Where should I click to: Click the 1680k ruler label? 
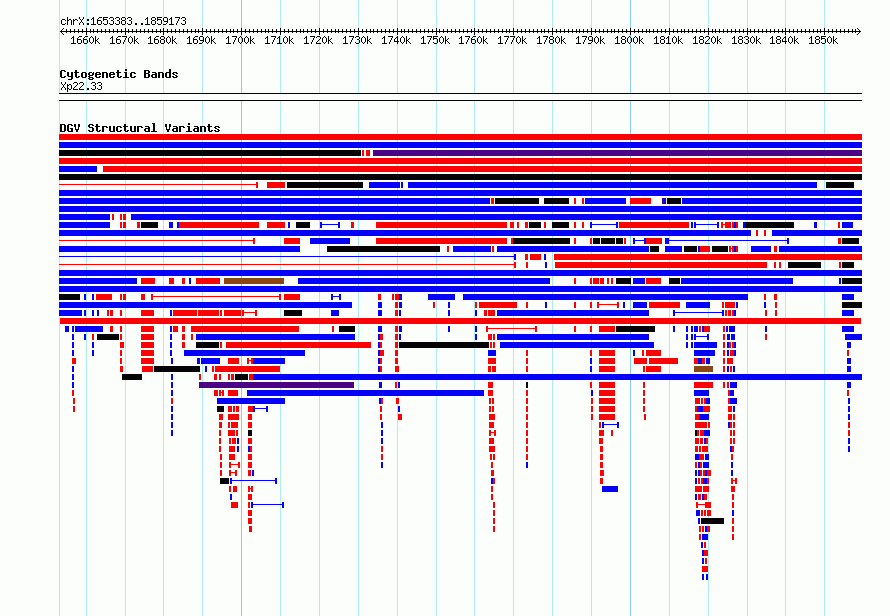[162, 40]
